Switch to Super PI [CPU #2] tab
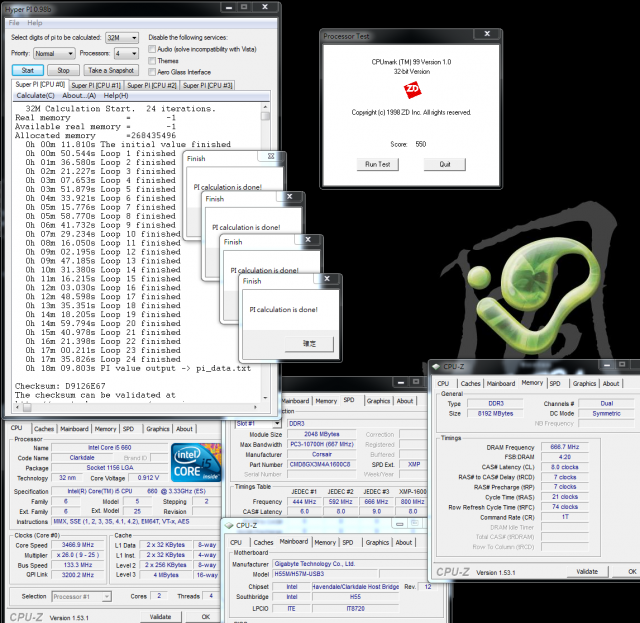 (152, 85)
